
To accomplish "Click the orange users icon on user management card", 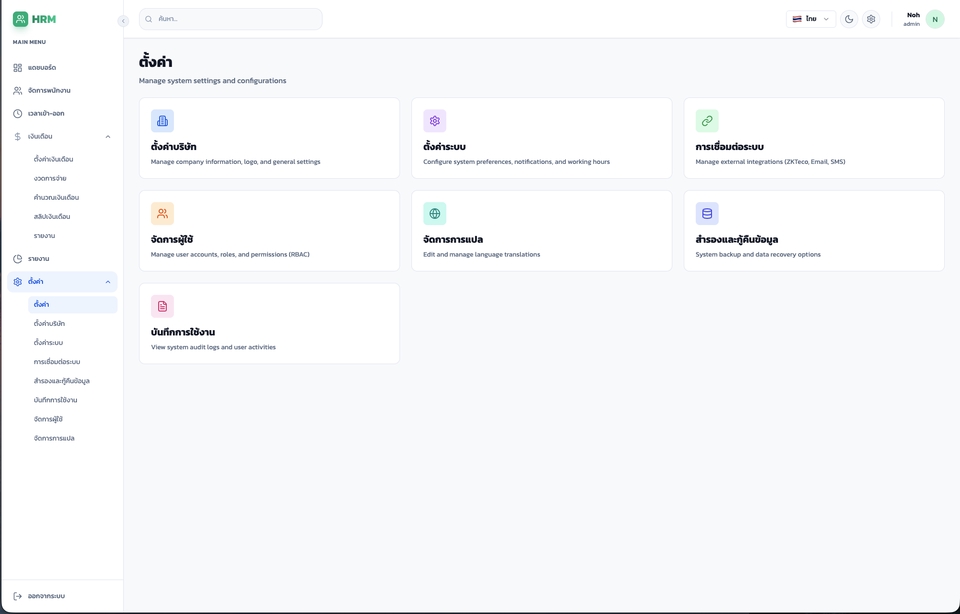I will pyautogui.click(x=162, y=213).
